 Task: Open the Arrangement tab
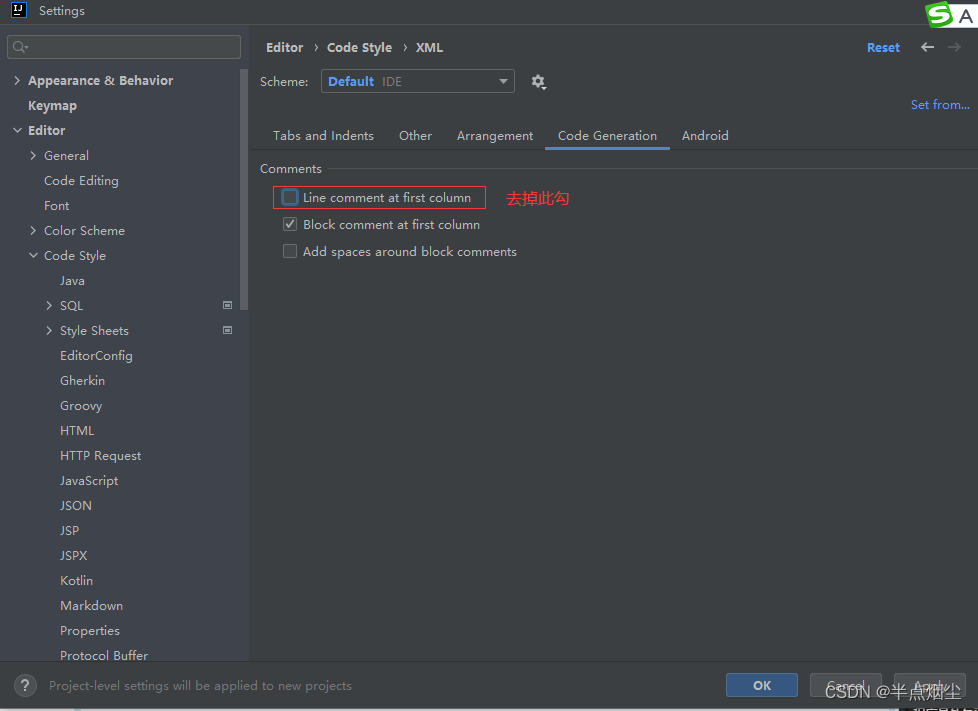[495, 135]
